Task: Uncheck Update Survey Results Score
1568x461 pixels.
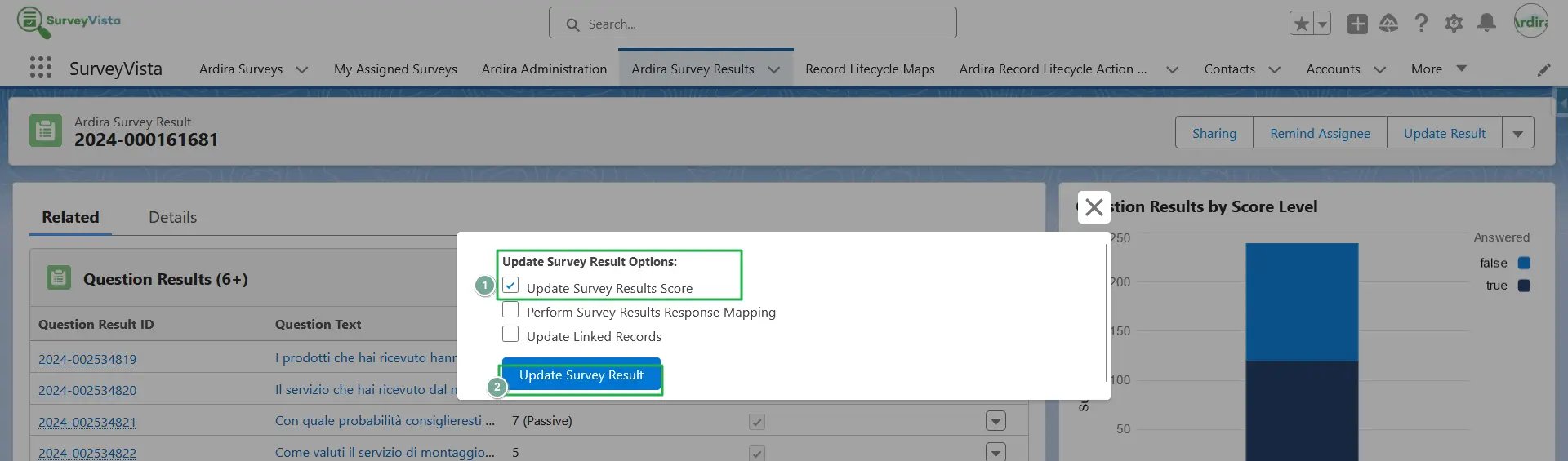Action: pos(510,286)
